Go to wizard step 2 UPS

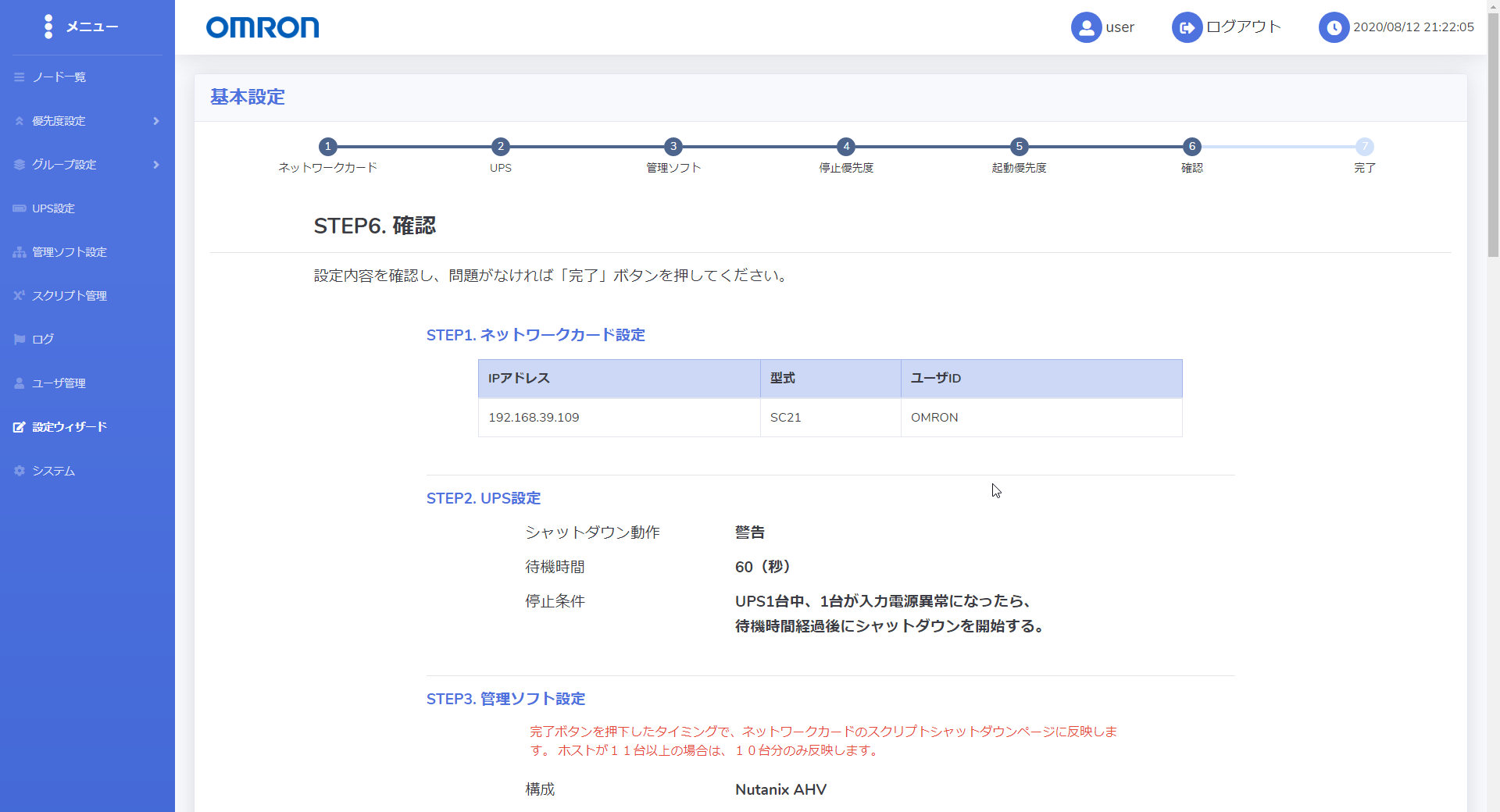tap(501, 147)
